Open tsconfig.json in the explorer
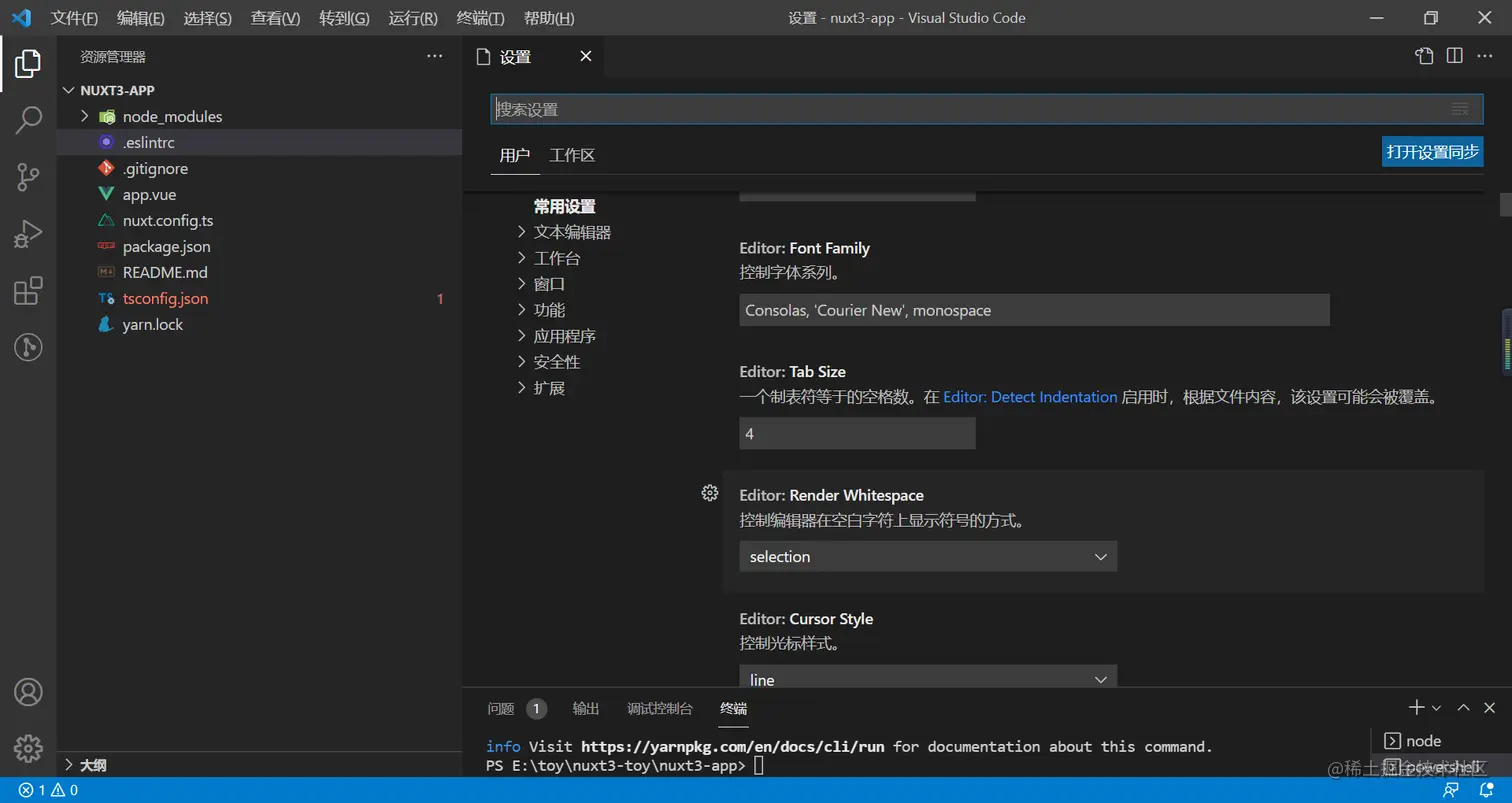The image size is (1512, 803). [165, 298]
